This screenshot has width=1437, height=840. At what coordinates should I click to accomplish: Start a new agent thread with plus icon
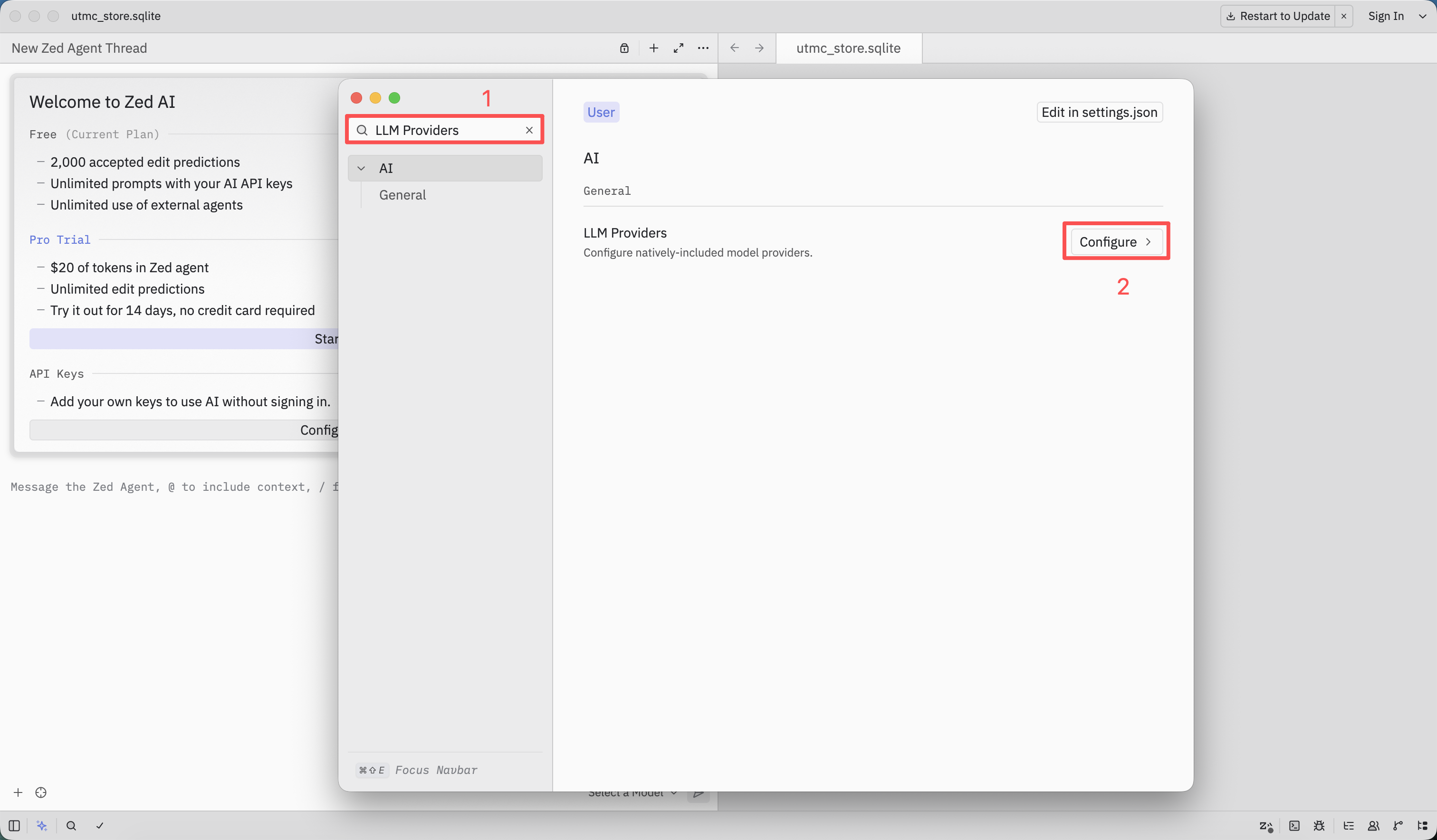click(653, 48)
